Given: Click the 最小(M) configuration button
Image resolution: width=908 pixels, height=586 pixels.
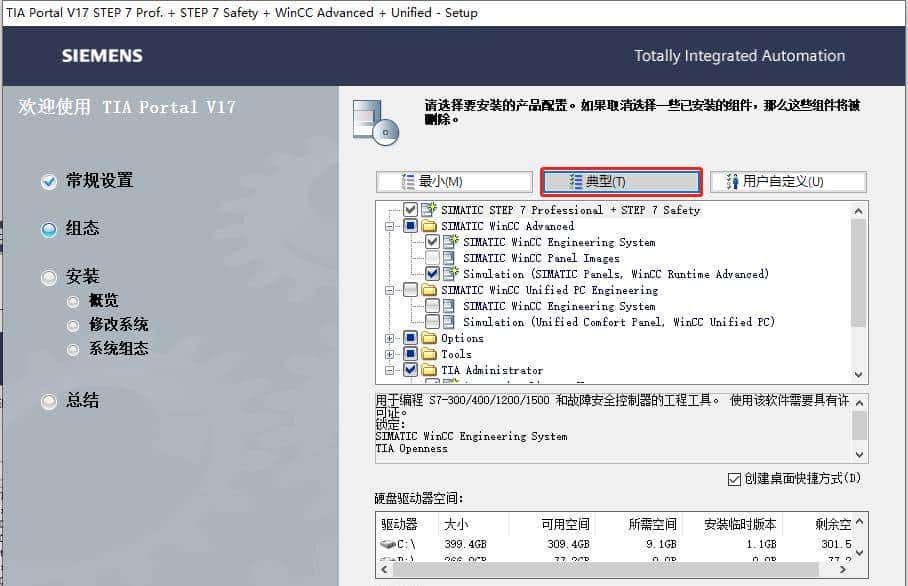Looking at the screenshot, I should [454, 181].
